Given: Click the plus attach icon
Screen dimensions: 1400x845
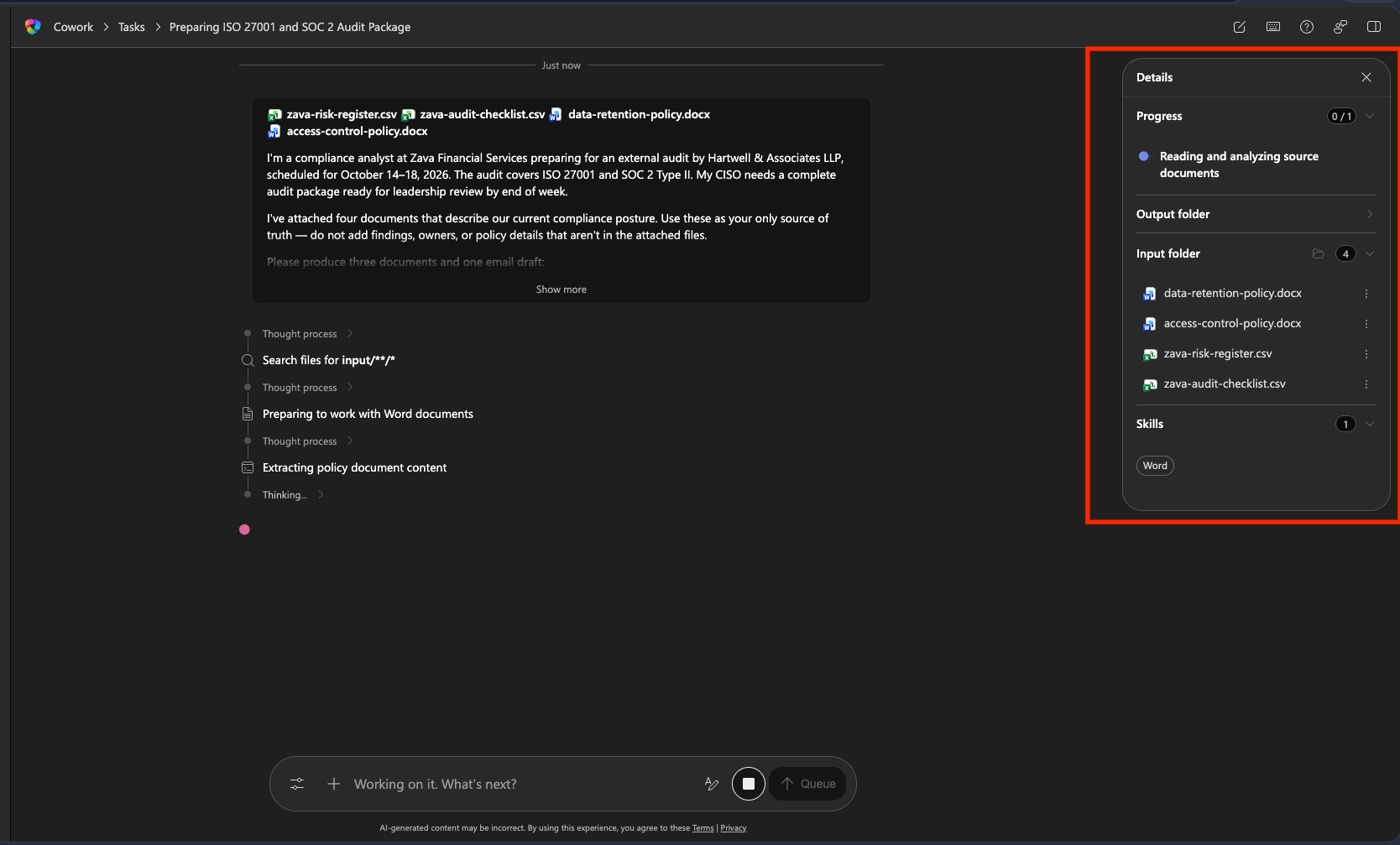Looking at the screenshot, I should pos(334,784).
